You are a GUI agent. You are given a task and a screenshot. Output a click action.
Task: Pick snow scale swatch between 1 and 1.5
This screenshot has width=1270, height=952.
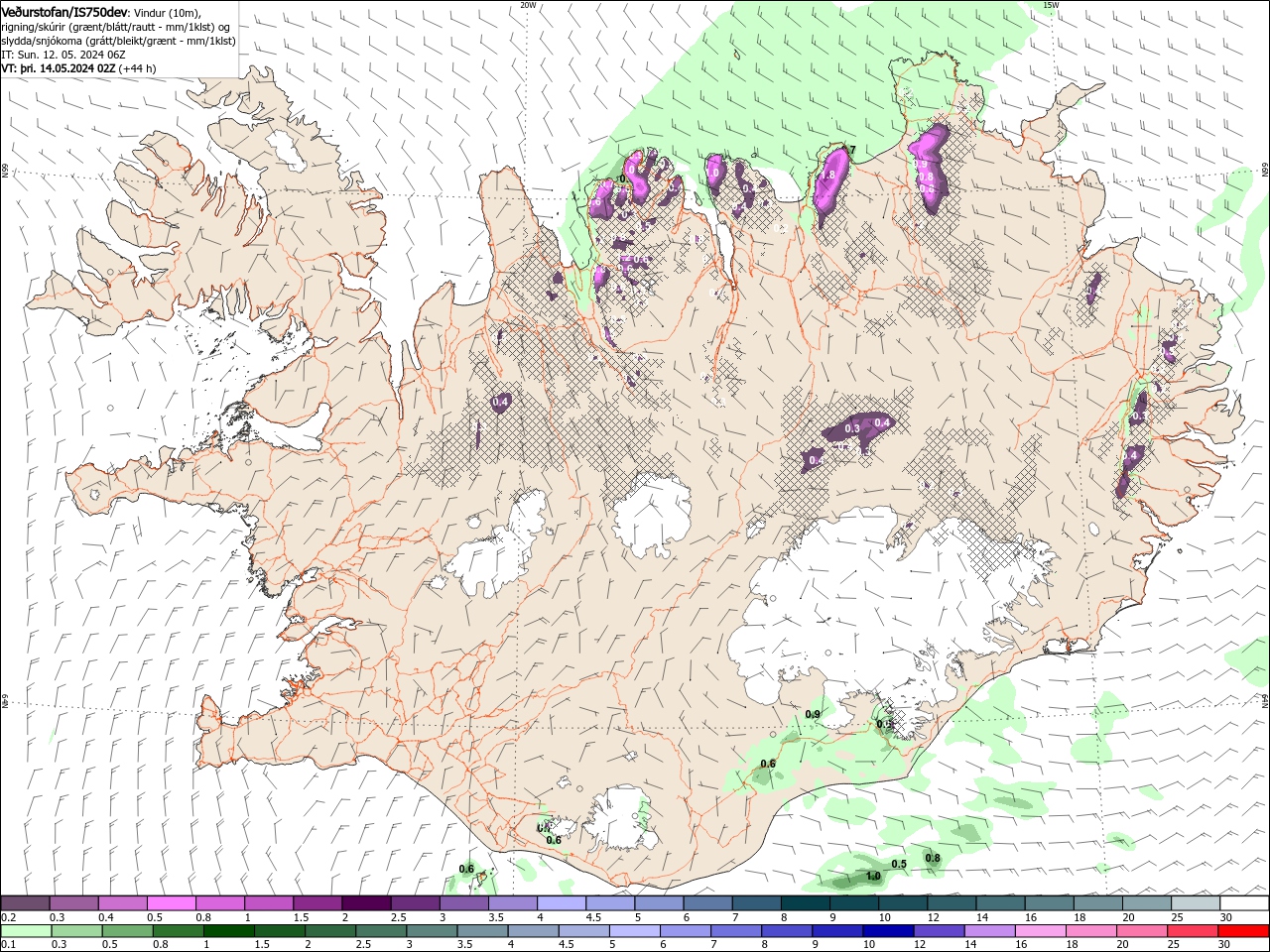point(269,903)
